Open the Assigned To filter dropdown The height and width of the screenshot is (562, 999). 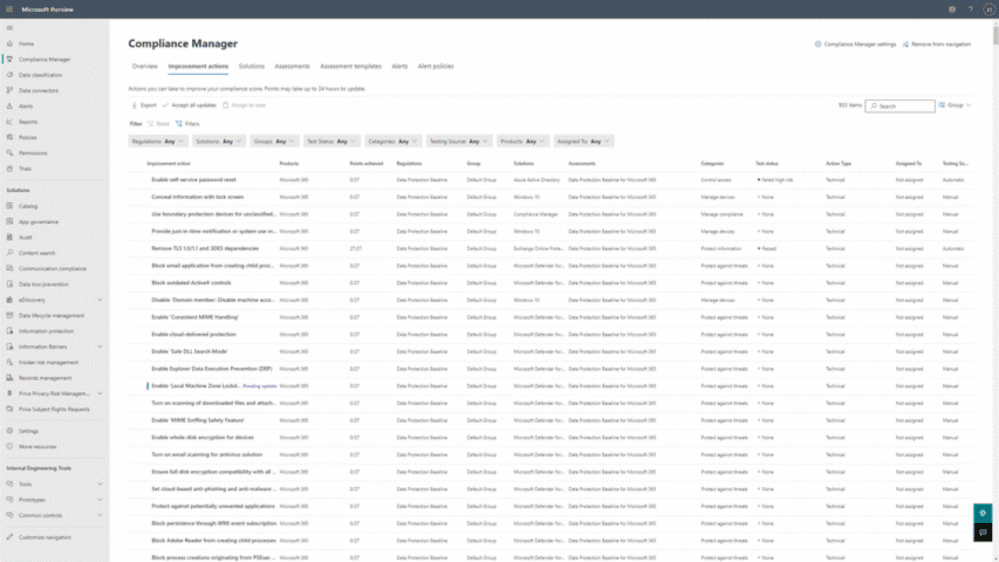point(584,141)
